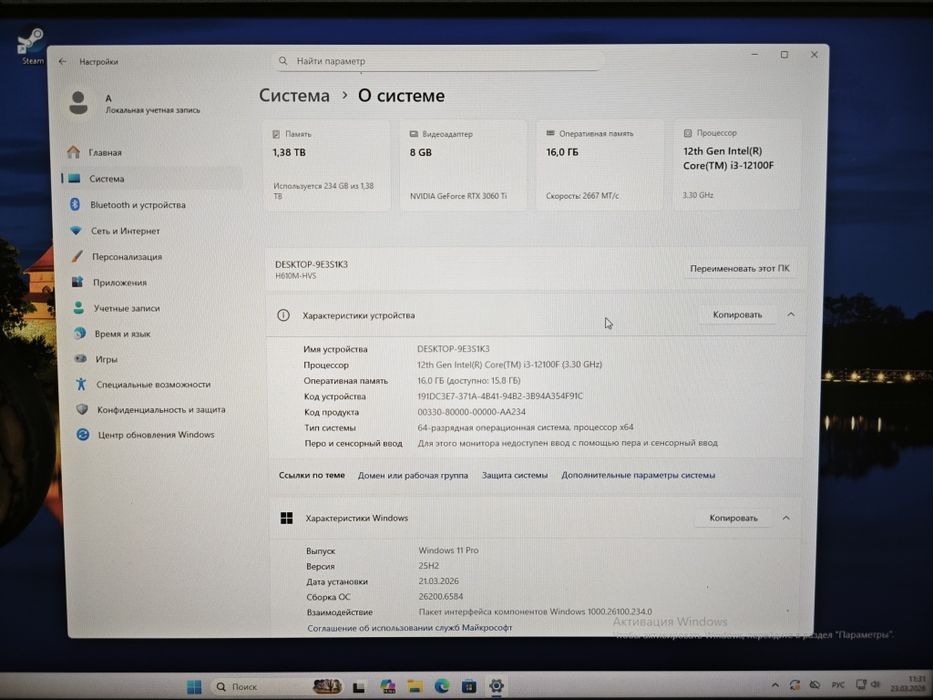Open the taskbar clock and date
The height and width of the screenshot is (700, 933).
[x=909, y=683]
